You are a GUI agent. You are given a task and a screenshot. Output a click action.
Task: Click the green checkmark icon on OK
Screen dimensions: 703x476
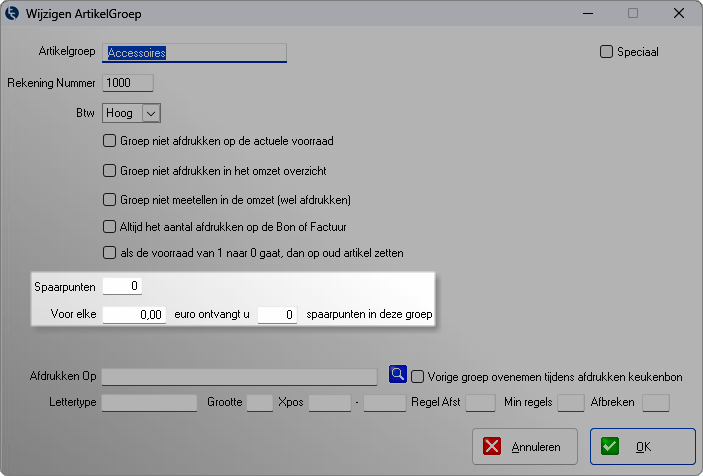(610, 446)
